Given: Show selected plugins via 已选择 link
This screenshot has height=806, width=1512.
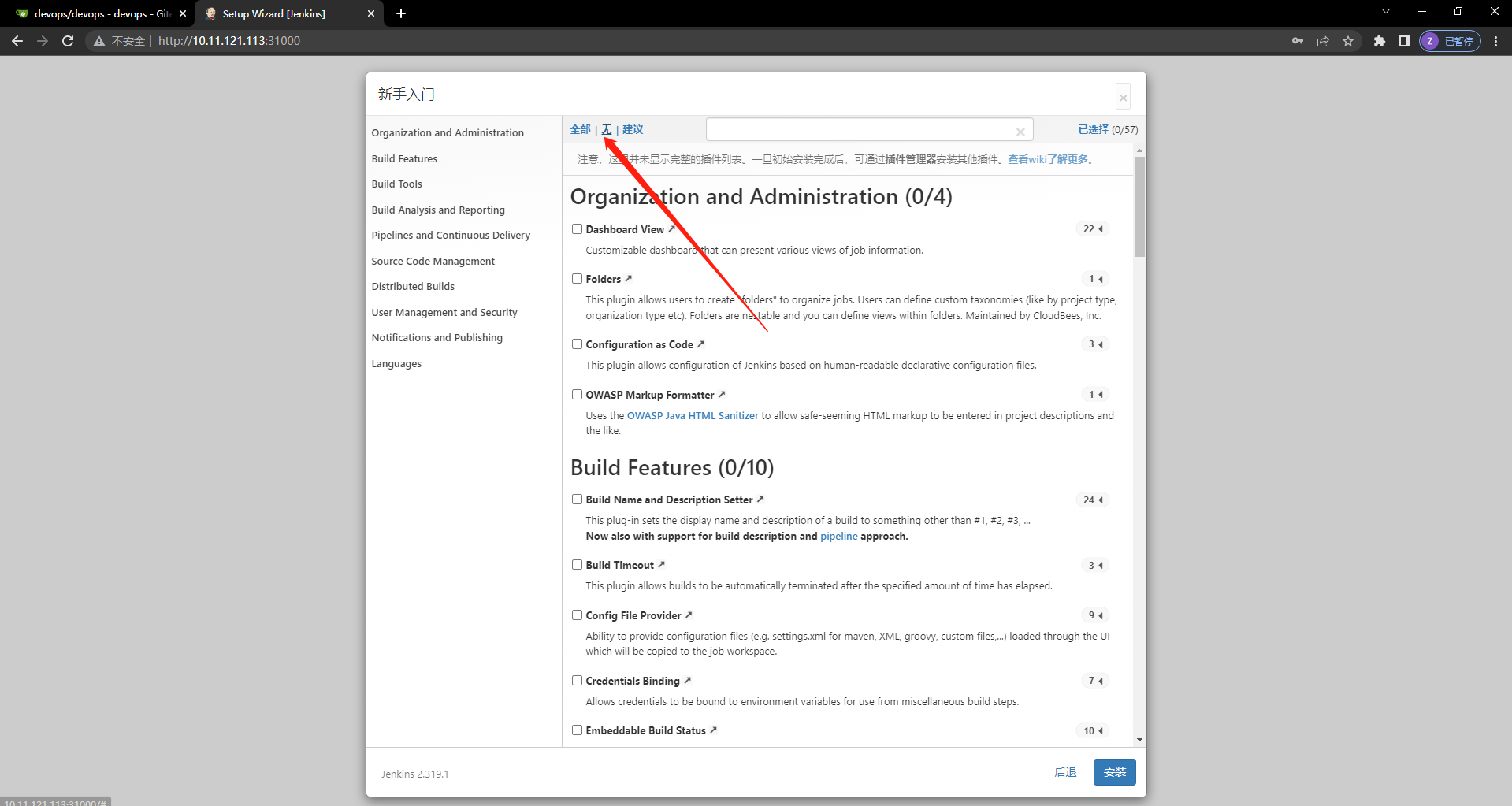Looking at the screenshot, I should click(1093, 129).
